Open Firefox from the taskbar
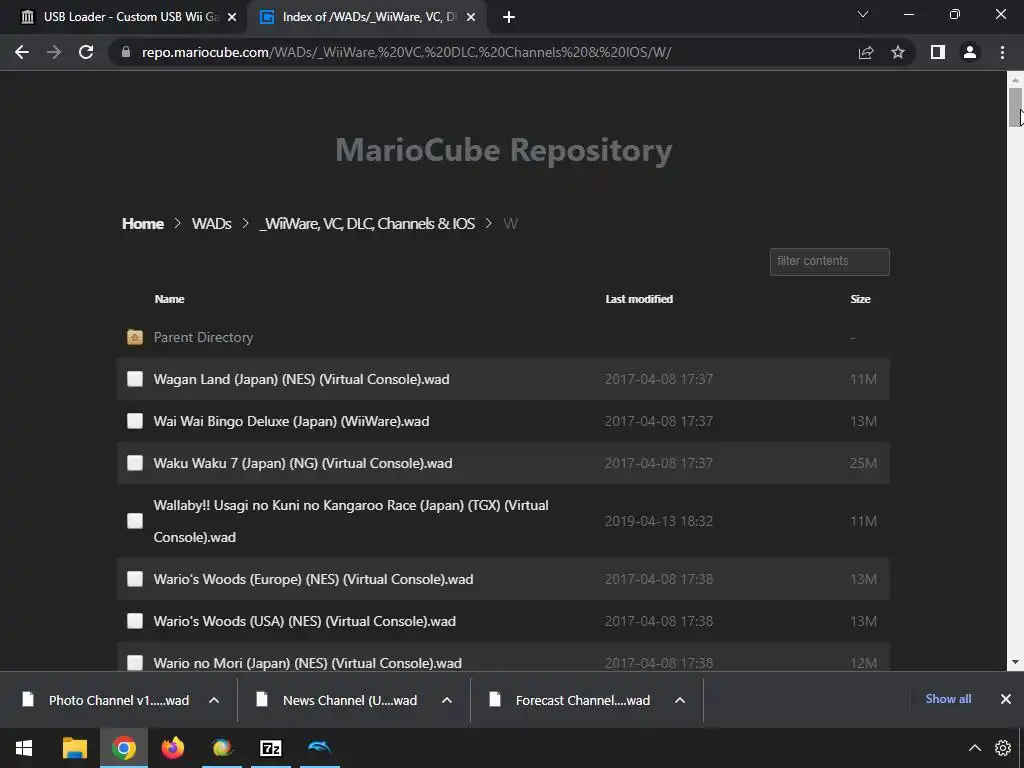The width and height of the screenshot is (1024, 768). [x=172, y=748]
